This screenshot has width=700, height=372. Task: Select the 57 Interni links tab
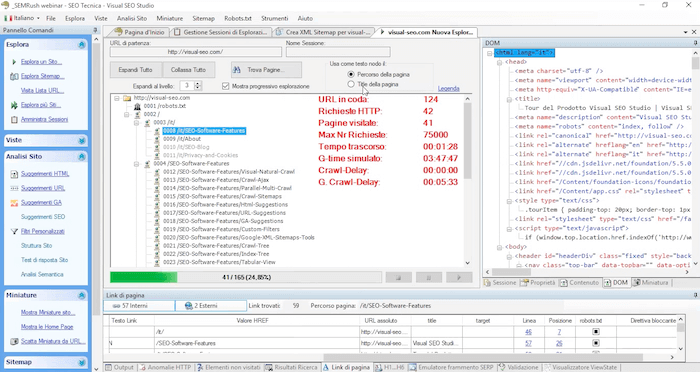[x=139, y=306]
